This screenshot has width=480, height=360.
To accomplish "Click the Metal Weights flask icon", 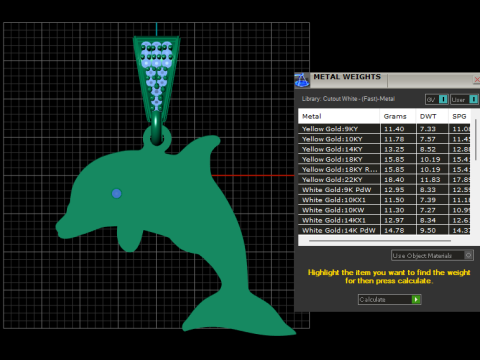I will 302,80.
